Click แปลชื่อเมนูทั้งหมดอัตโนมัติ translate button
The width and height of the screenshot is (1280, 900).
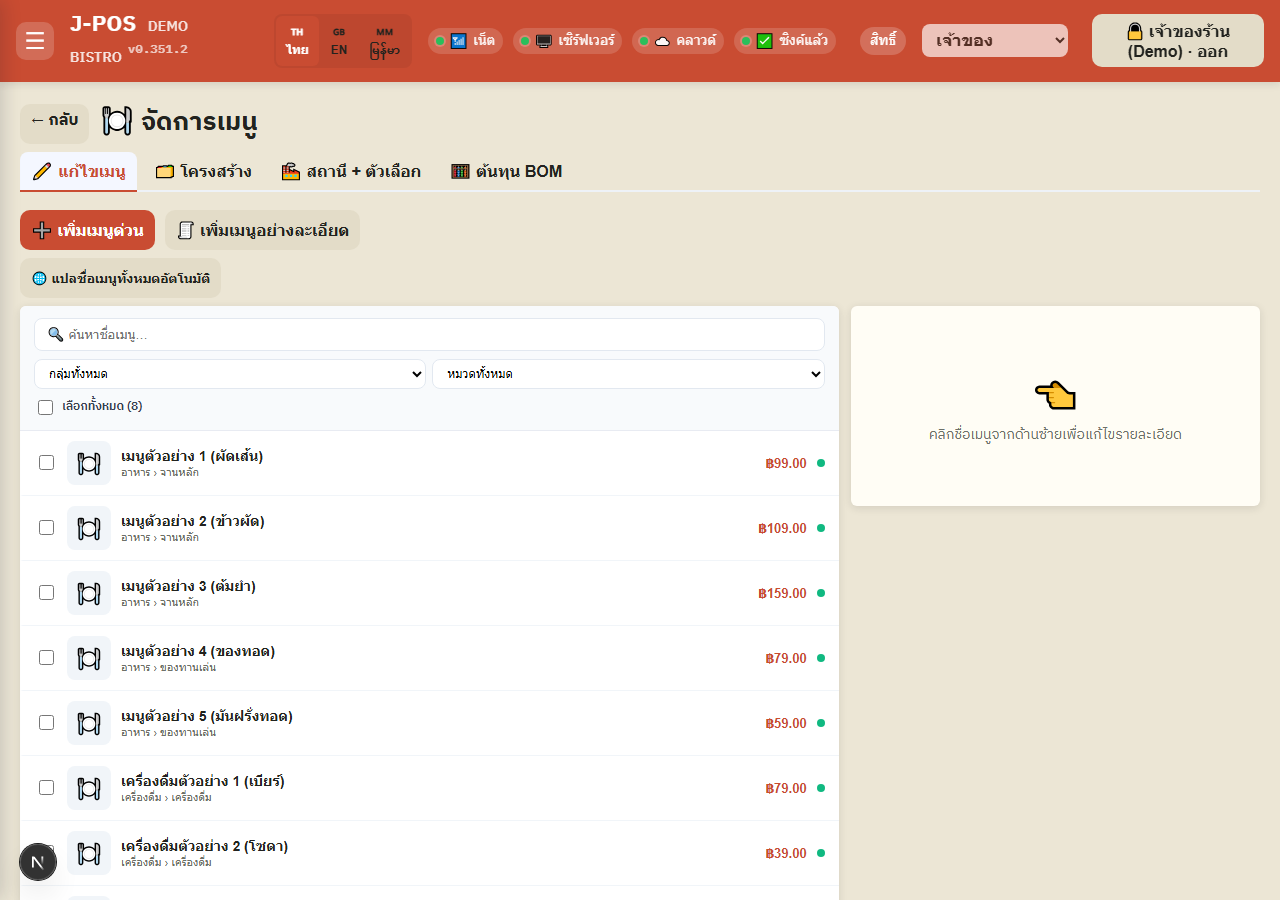[120, 278]
